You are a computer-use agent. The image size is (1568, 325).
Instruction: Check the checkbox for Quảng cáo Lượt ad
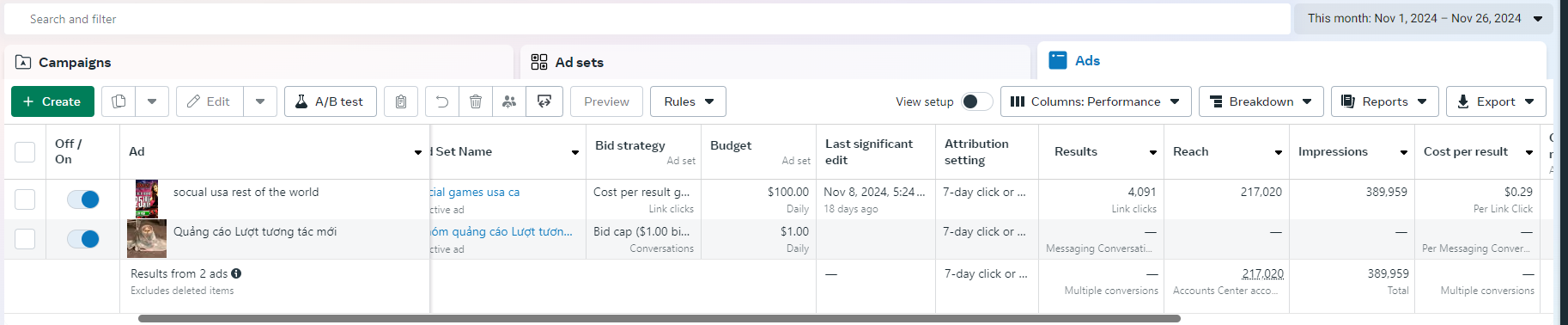[25, 239]
